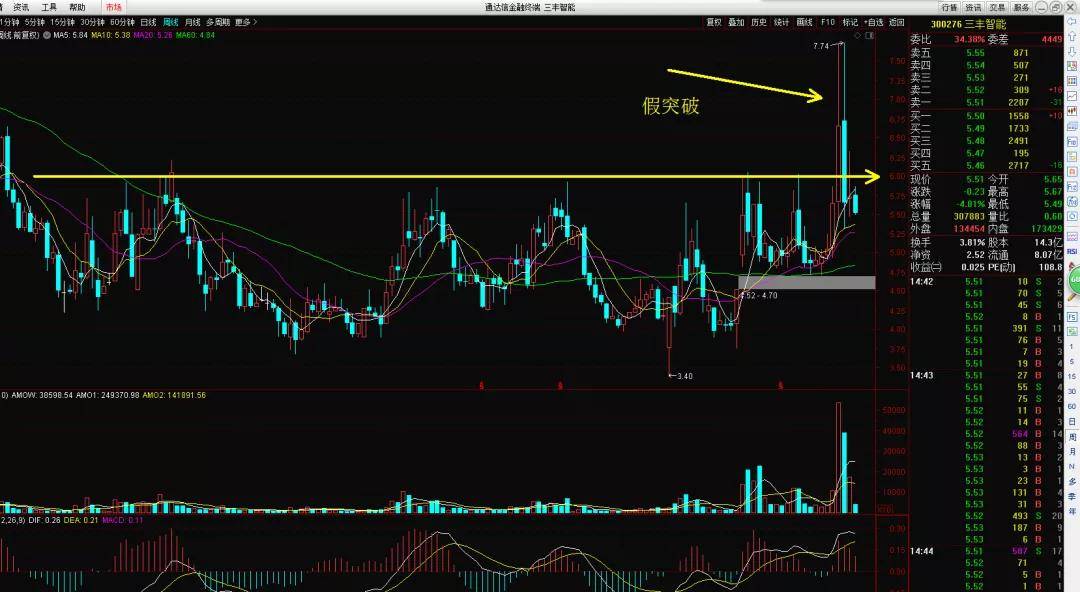Open the 资讯 menu beside 工具
This screenshot has width=1080, height=592.
(21, 7)
